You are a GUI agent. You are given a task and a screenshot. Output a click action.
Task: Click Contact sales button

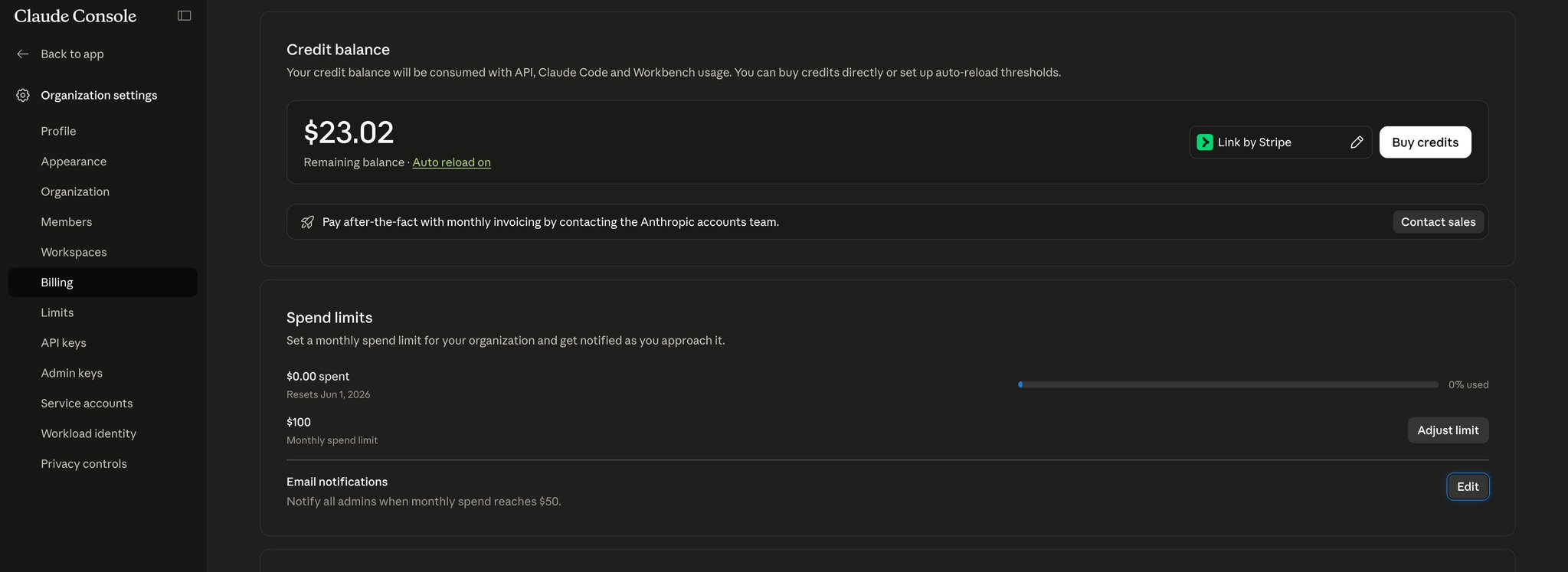pyautogui.click(x=1438, y=222)
